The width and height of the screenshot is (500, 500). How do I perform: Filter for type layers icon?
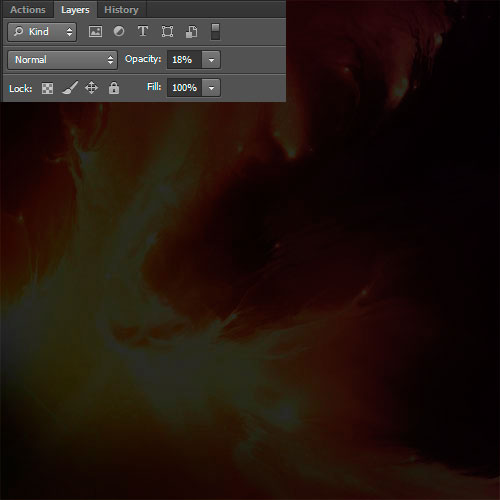(143, 31)
